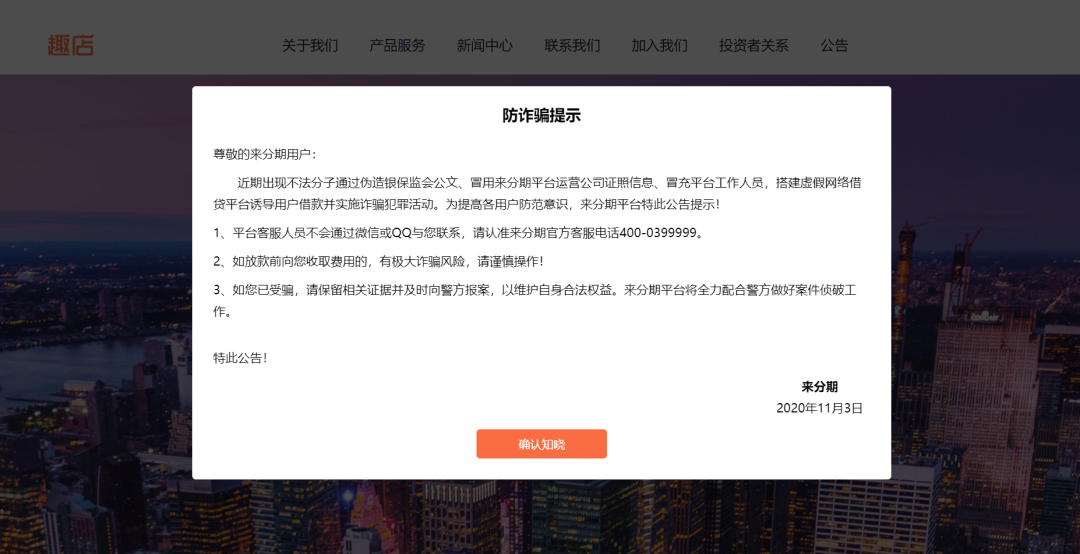Image resolution: width=1080 pixels, height=554 pixels.
Task: Click the greeting line 尊敬的来分期用户：
Action: point(265,154)
